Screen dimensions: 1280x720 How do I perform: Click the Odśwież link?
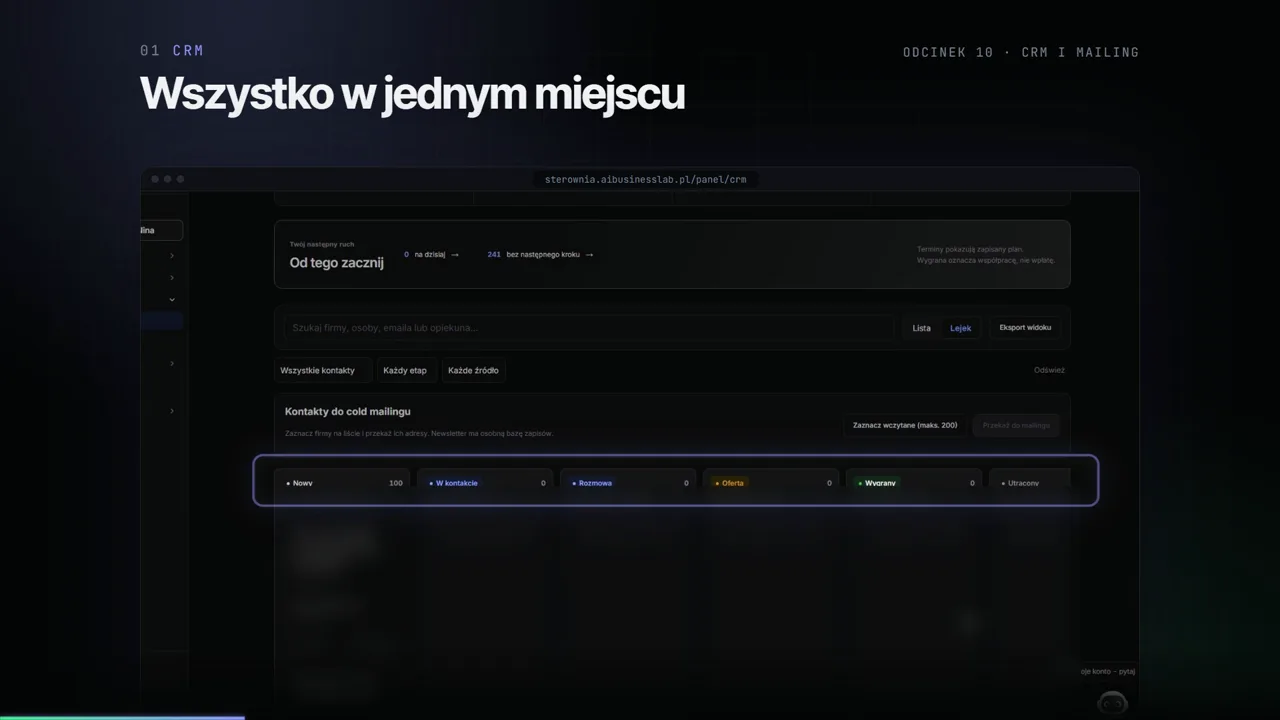point(1049,370)
